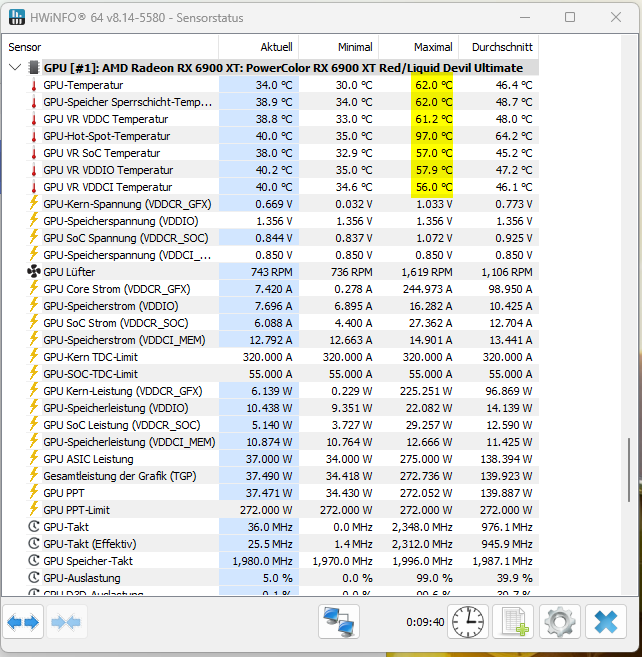The height and width of the screenshot is (657, 642).
Task: Click the Sensor column header
Action: (x=110, y=47)
